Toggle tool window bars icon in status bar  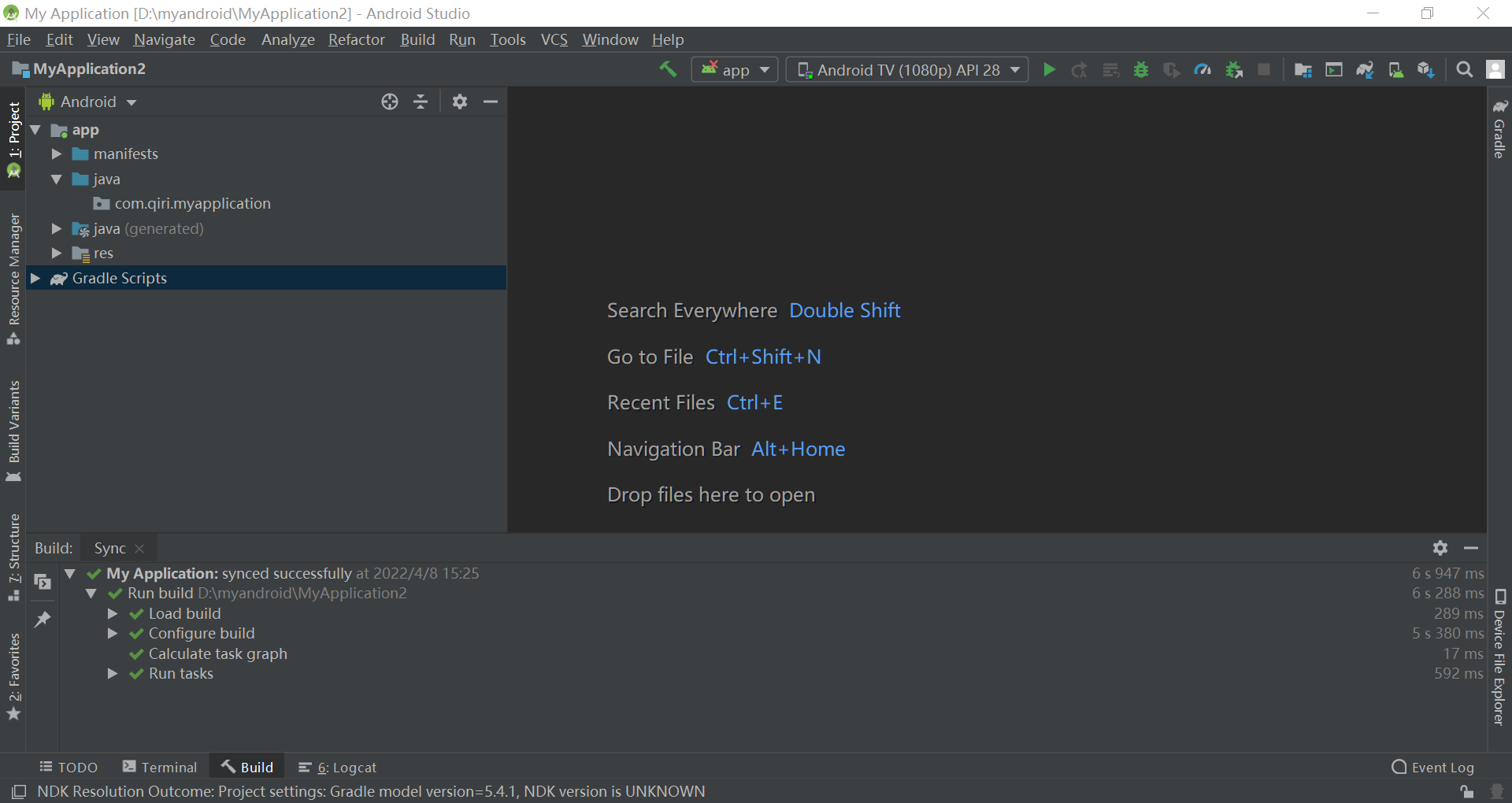[x=19, y=791]
